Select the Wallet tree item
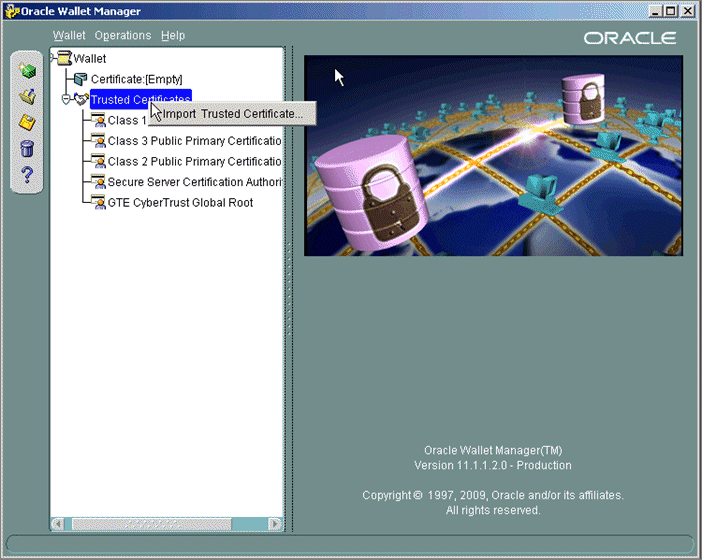702x560 pixels. click(90, 59)
